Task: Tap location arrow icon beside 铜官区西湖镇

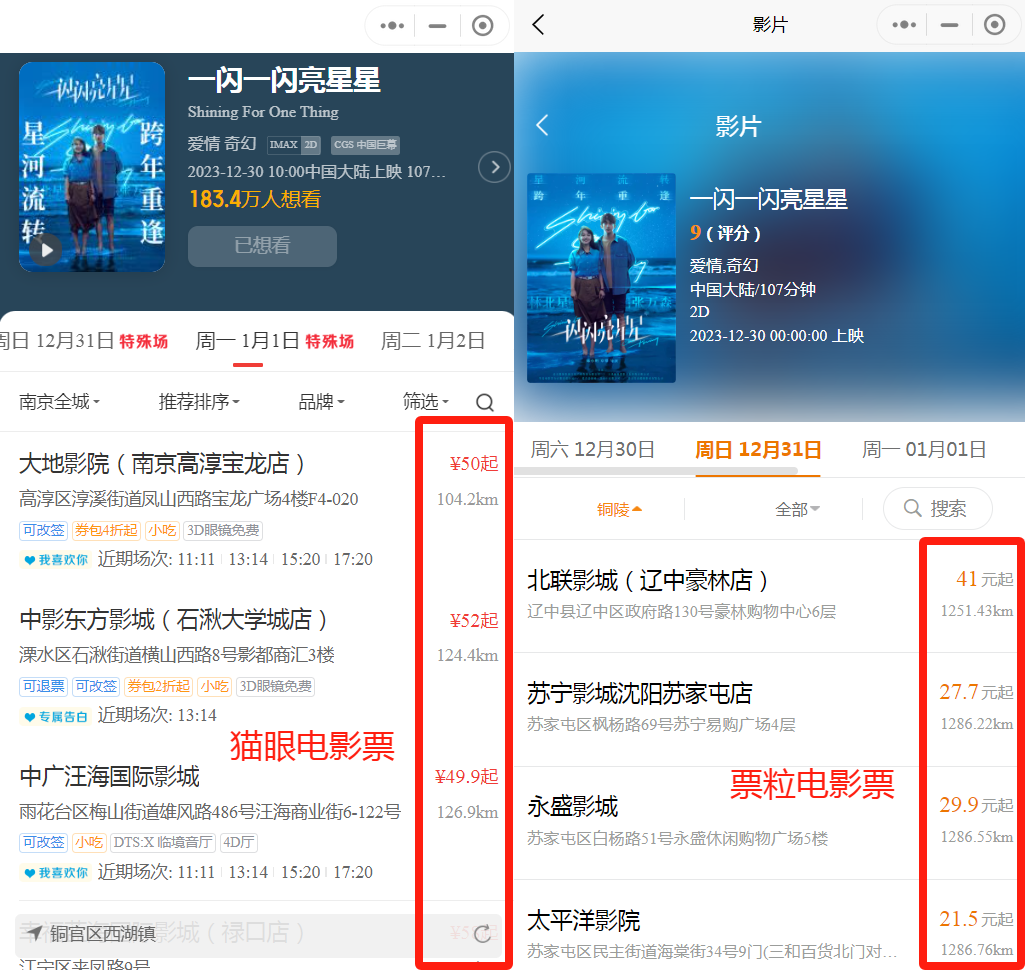Action: coord(34,933)
